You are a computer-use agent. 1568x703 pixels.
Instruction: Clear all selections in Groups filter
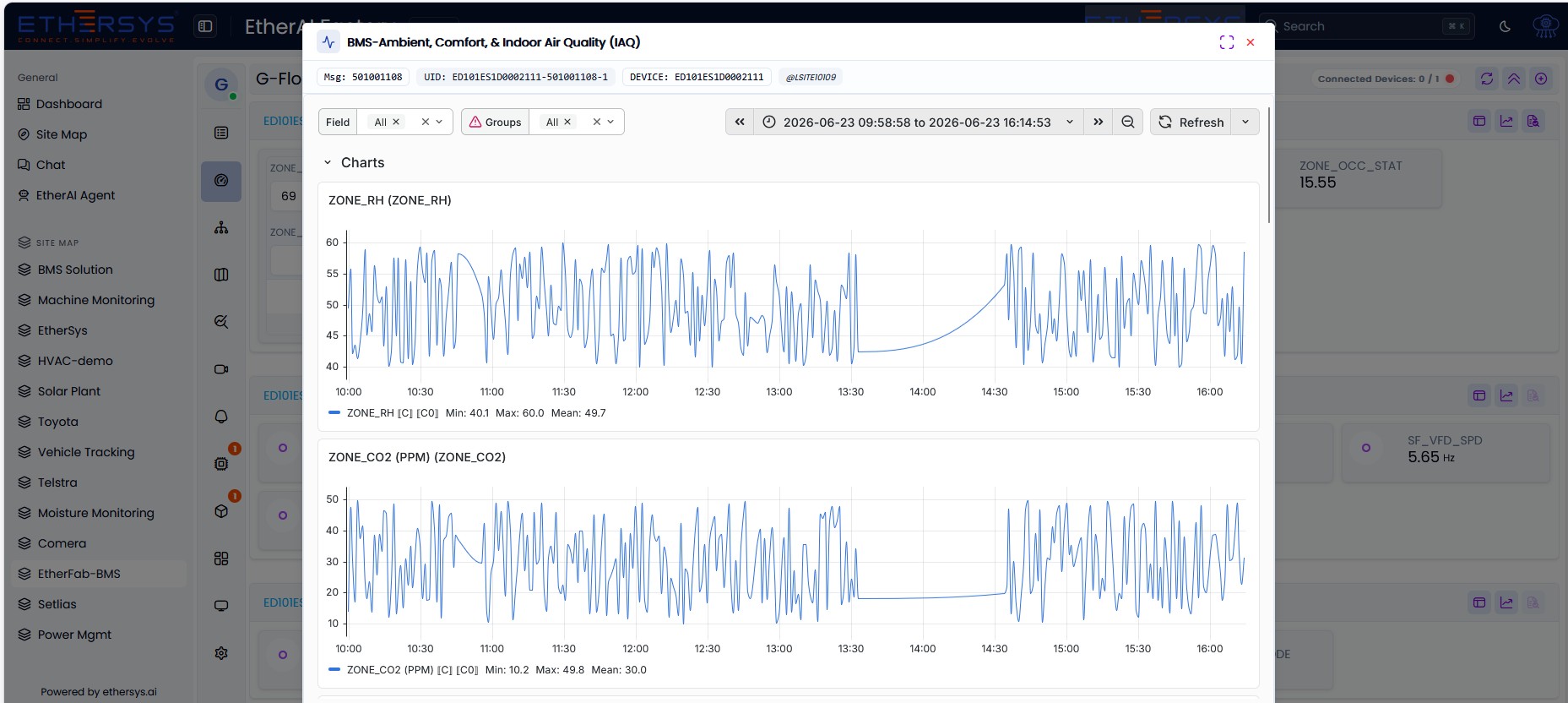597,122
